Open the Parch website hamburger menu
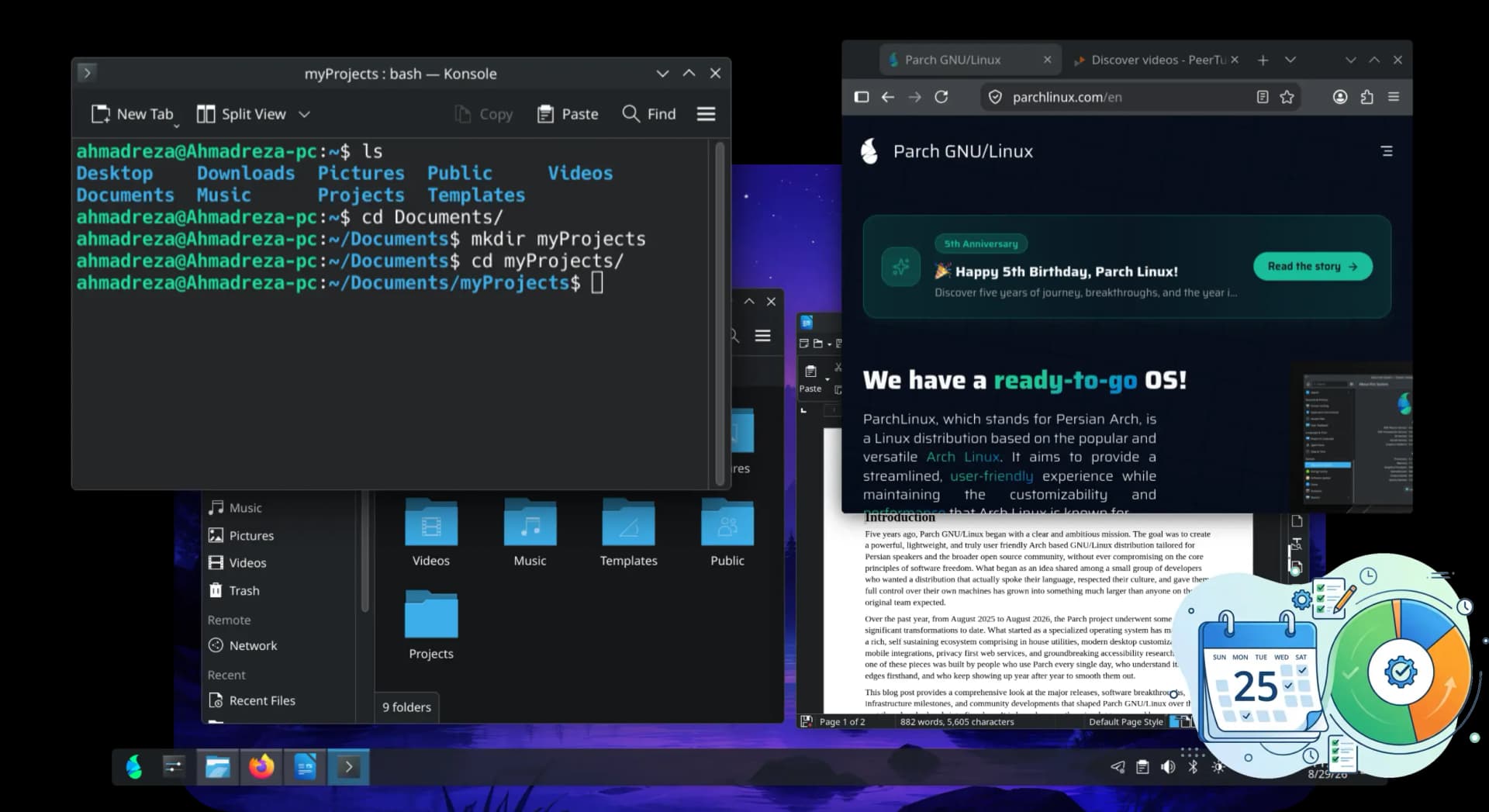The height and width of the screenshot is (812, 1489). (x=1387, y=151)
